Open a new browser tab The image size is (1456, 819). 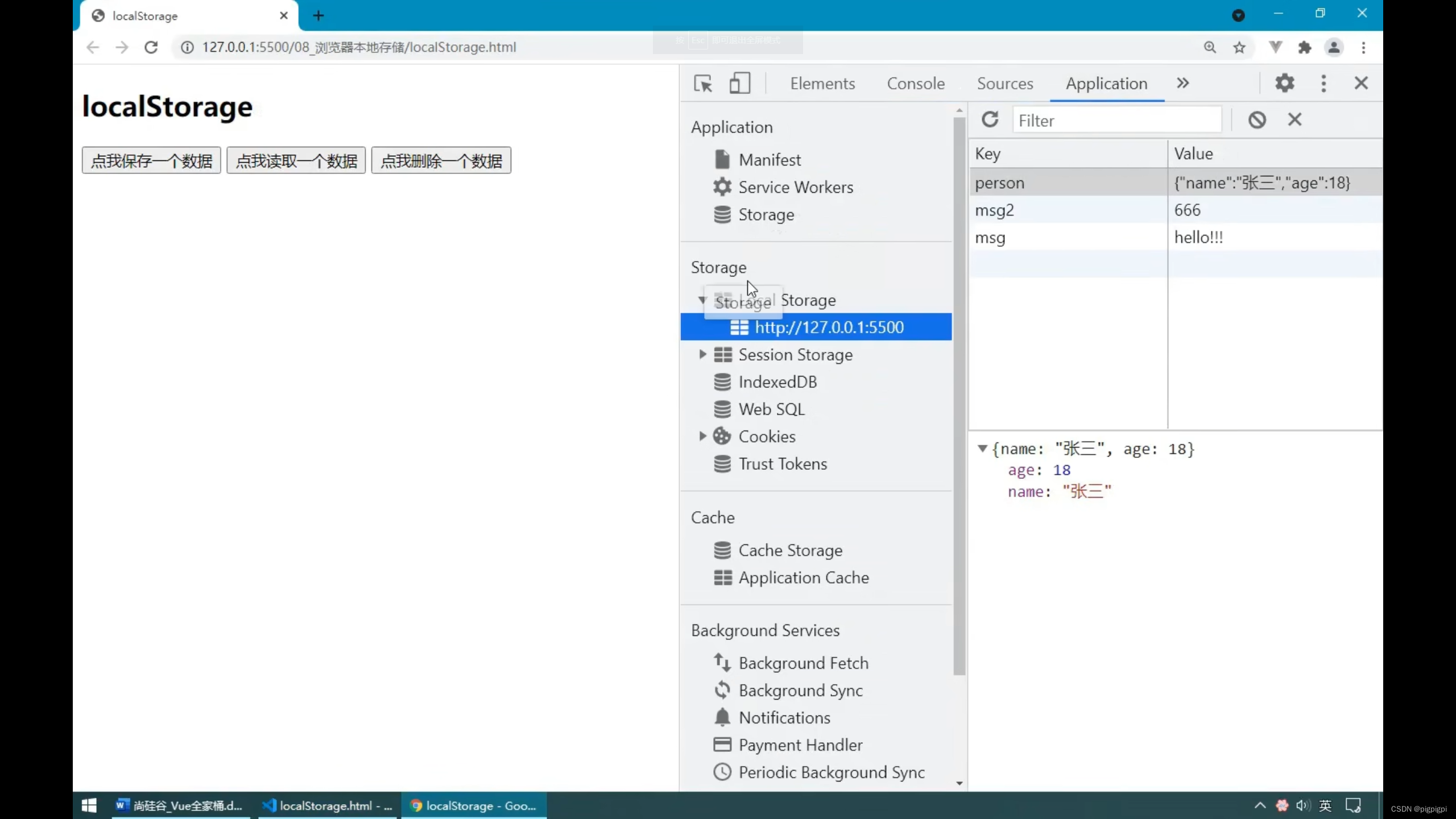point(318,16)
